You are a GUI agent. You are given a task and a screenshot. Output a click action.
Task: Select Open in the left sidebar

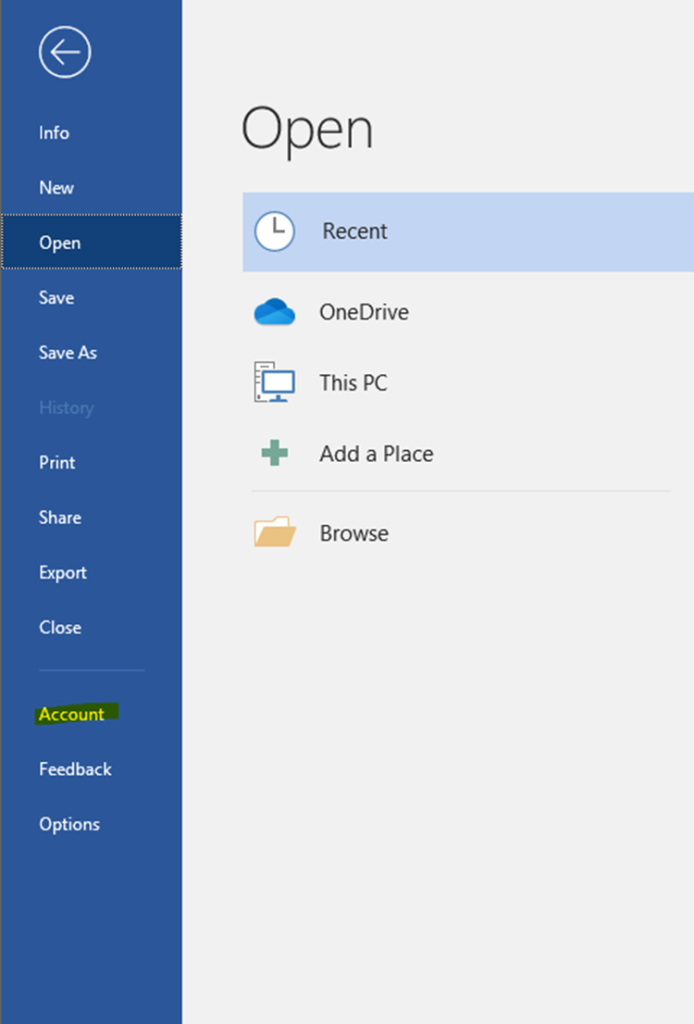(x=60, y=243)
